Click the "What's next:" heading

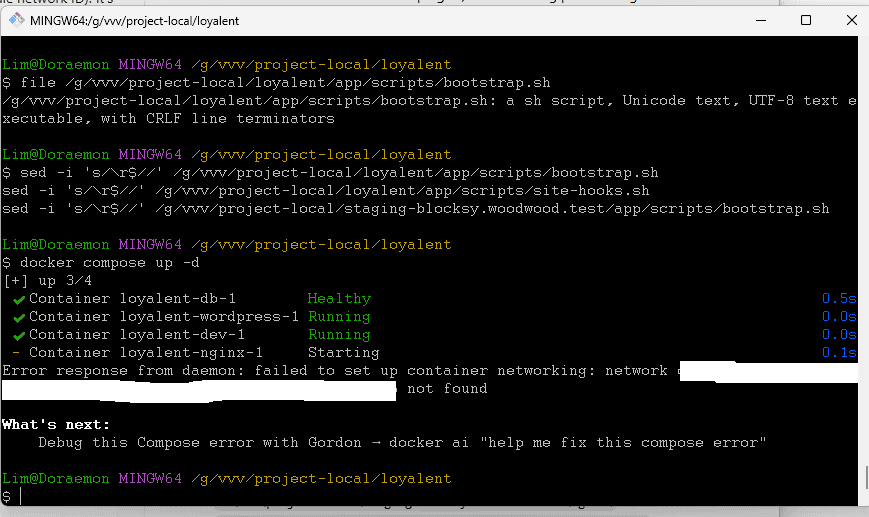click(56, 424)
